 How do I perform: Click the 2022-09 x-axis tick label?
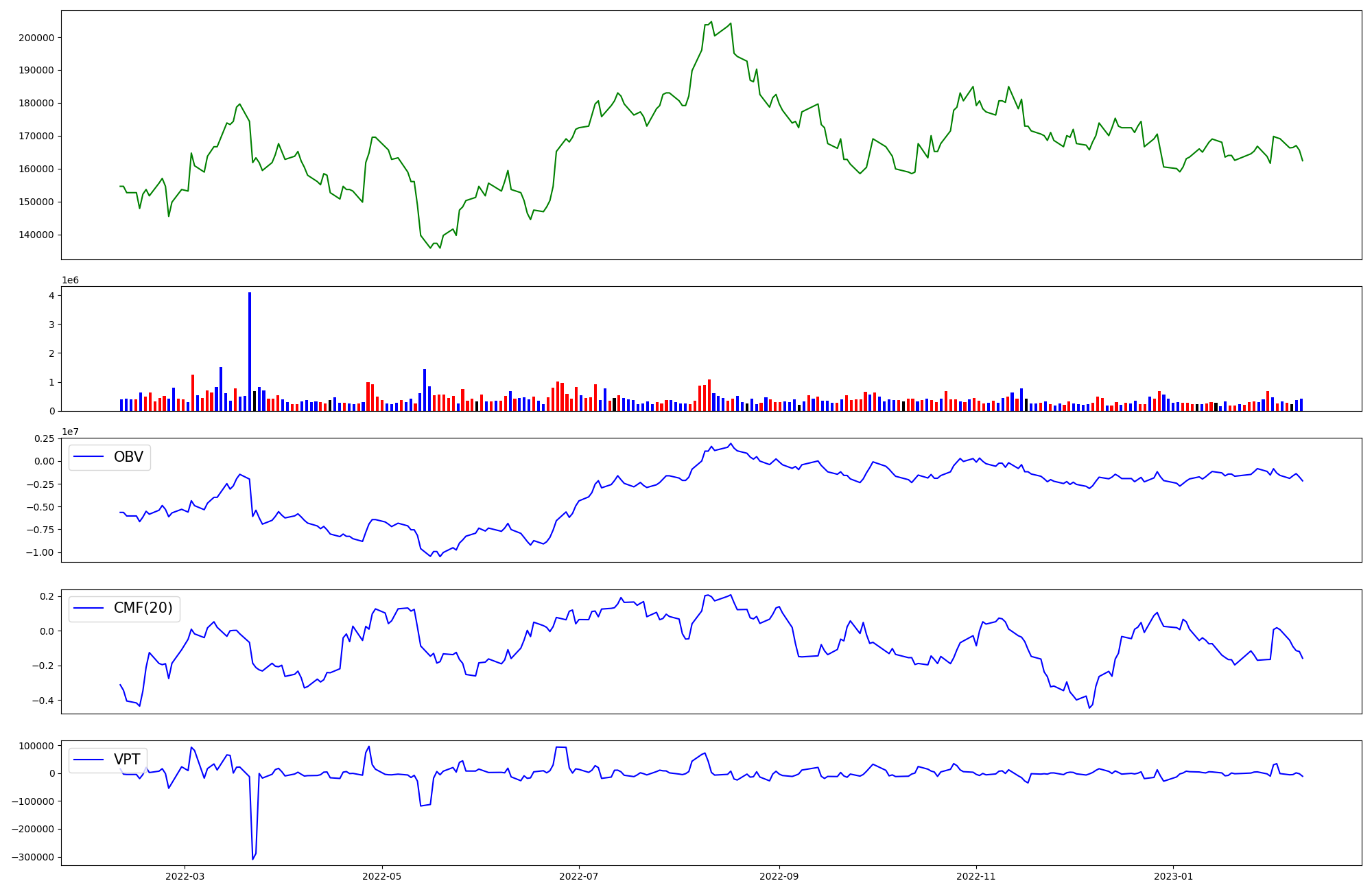(x=779, y=876)
